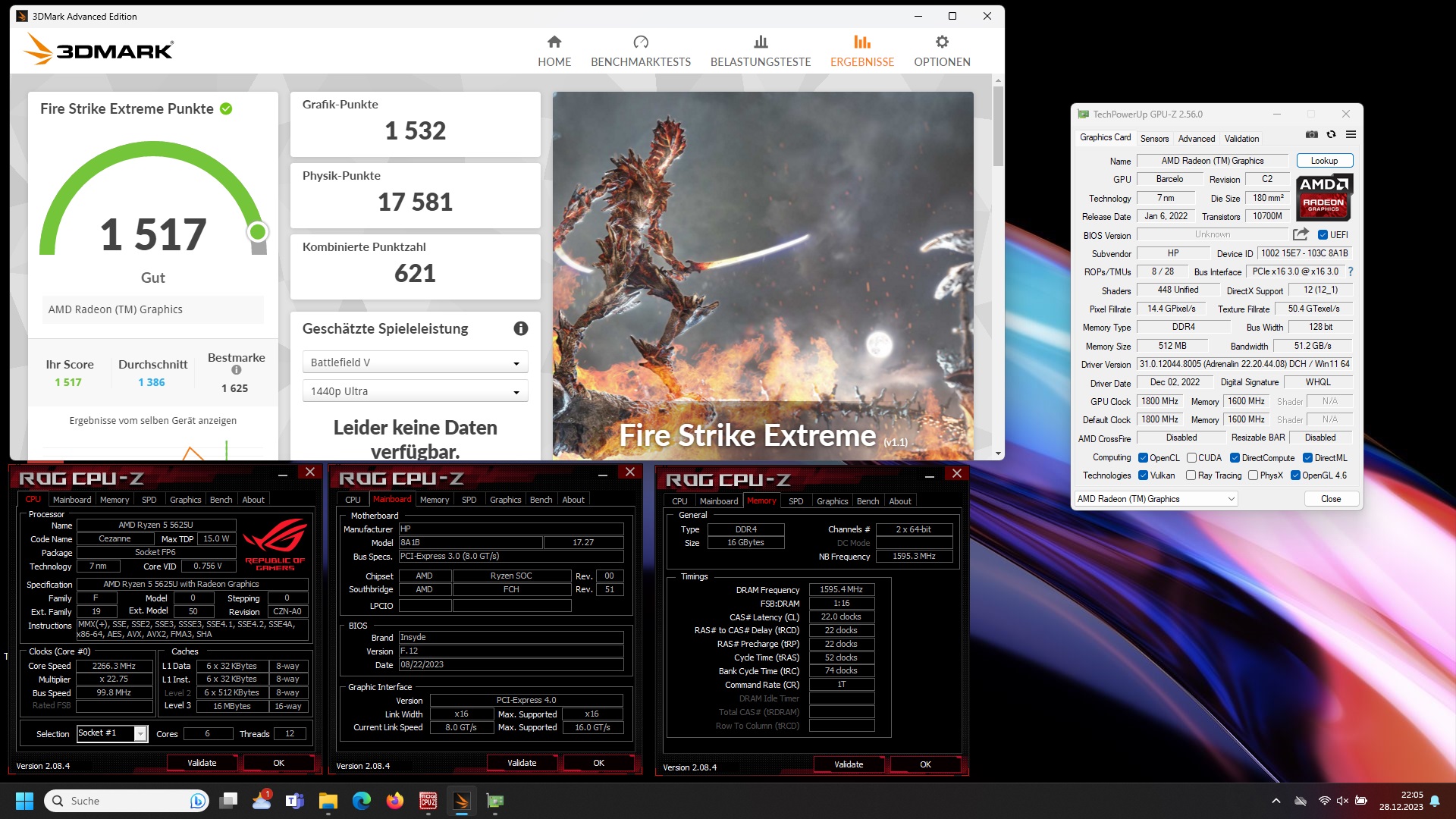Expand the Battlefield V game dropdown

click(415, 362)
